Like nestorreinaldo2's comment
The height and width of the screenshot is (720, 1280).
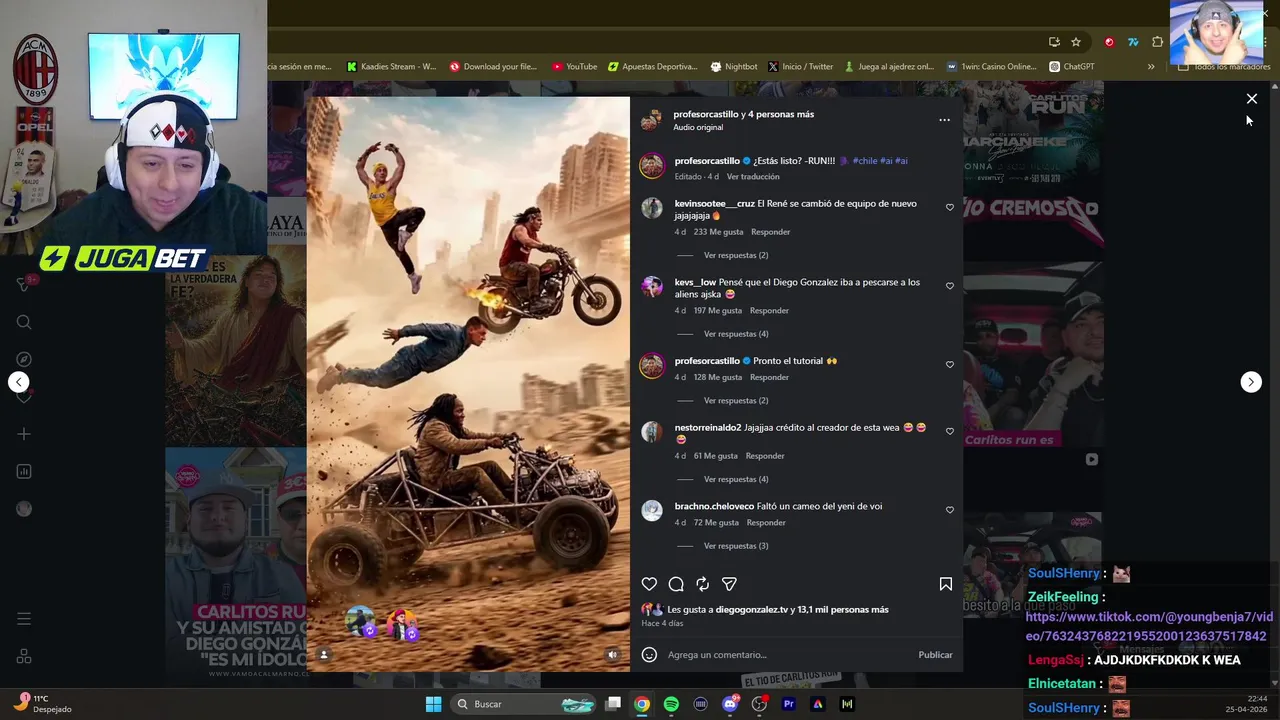(950, 431)
